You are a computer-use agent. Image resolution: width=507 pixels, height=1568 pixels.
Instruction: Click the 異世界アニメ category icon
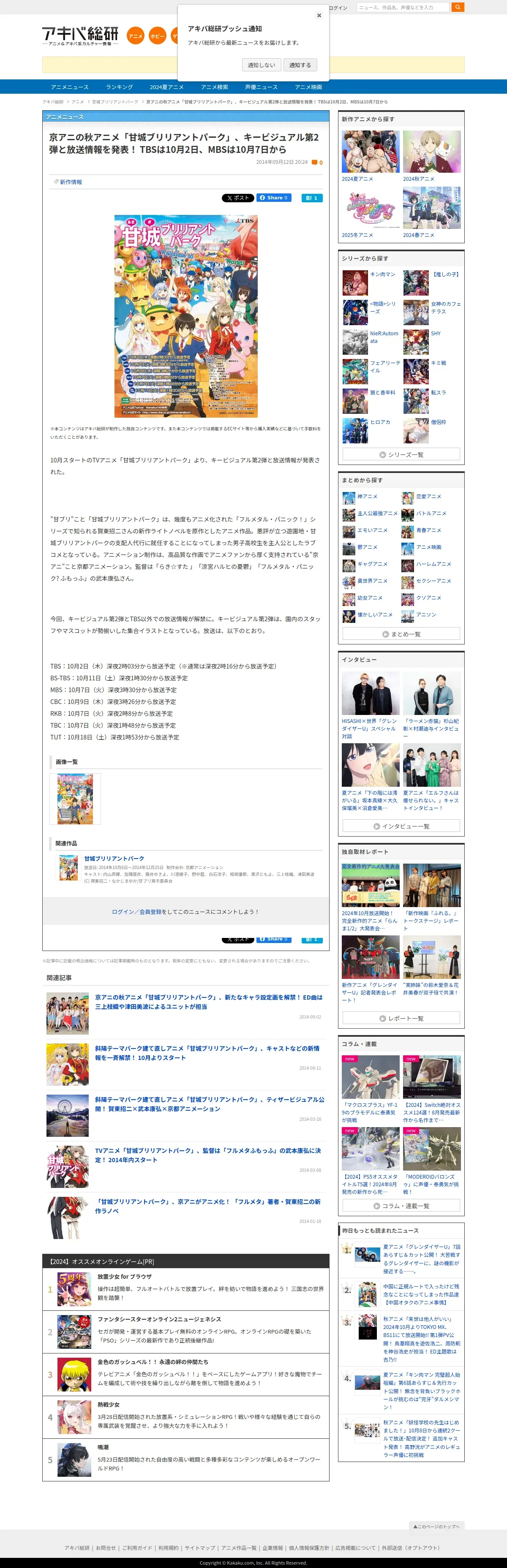pyautogui.click(x=349, y=582)
